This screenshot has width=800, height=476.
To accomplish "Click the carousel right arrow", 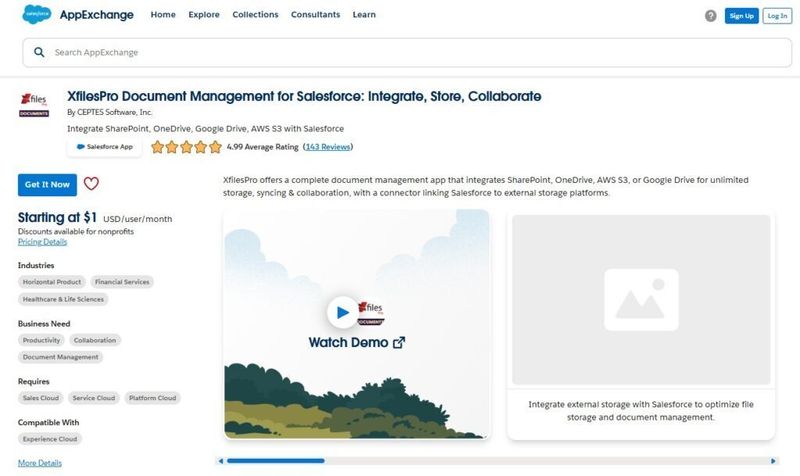I will coord(773,461).
